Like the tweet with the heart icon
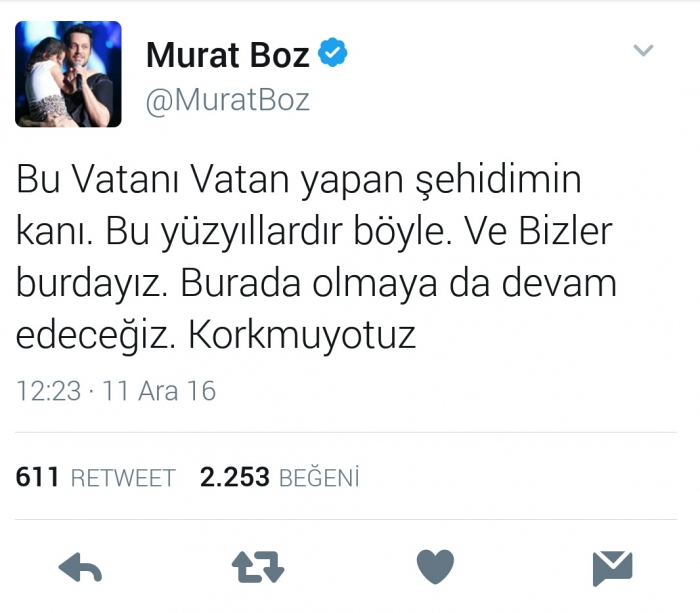This screenshot has height=613, width=700. [x=435, y=566]
